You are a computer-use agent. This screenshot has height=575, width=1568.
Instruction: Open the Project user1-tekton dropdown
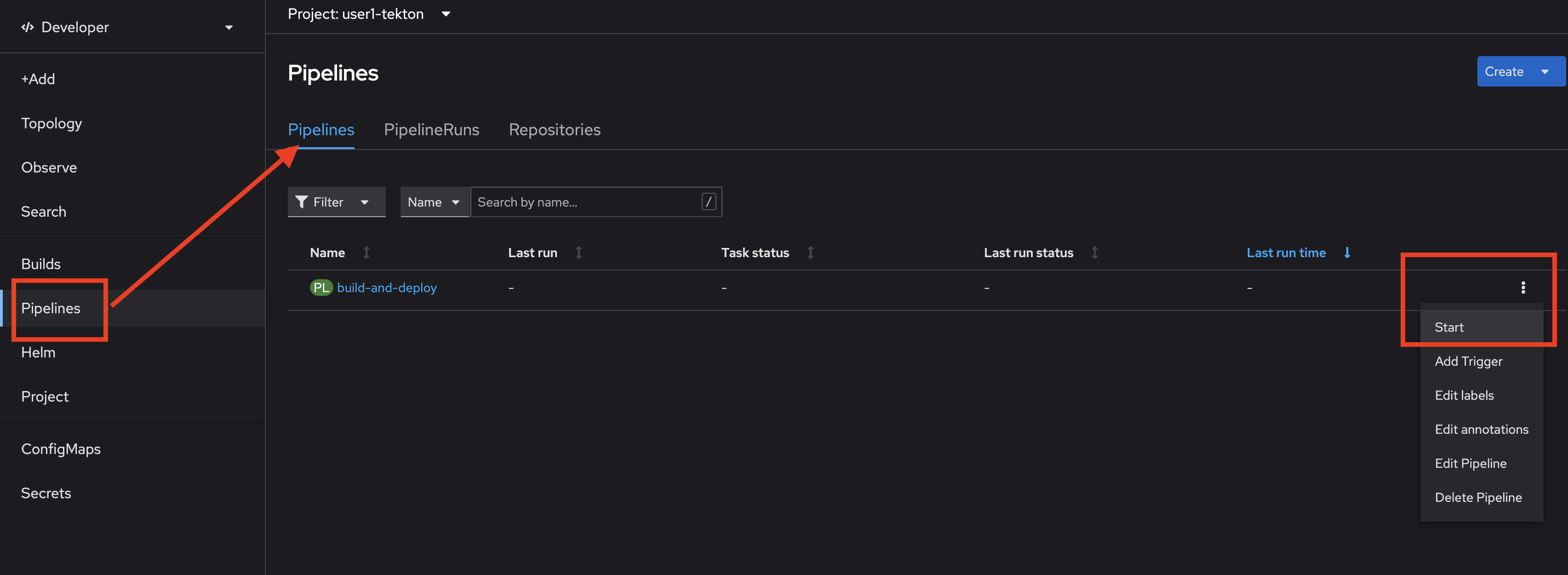(x=369, y=14)
